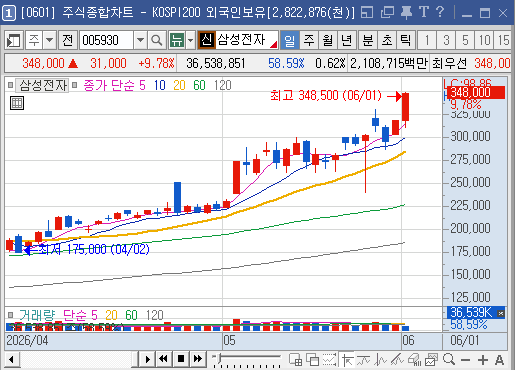Click the 종가 단순 legend label
This screenshot has height=370, width=515.
click(x=109, y=85)
